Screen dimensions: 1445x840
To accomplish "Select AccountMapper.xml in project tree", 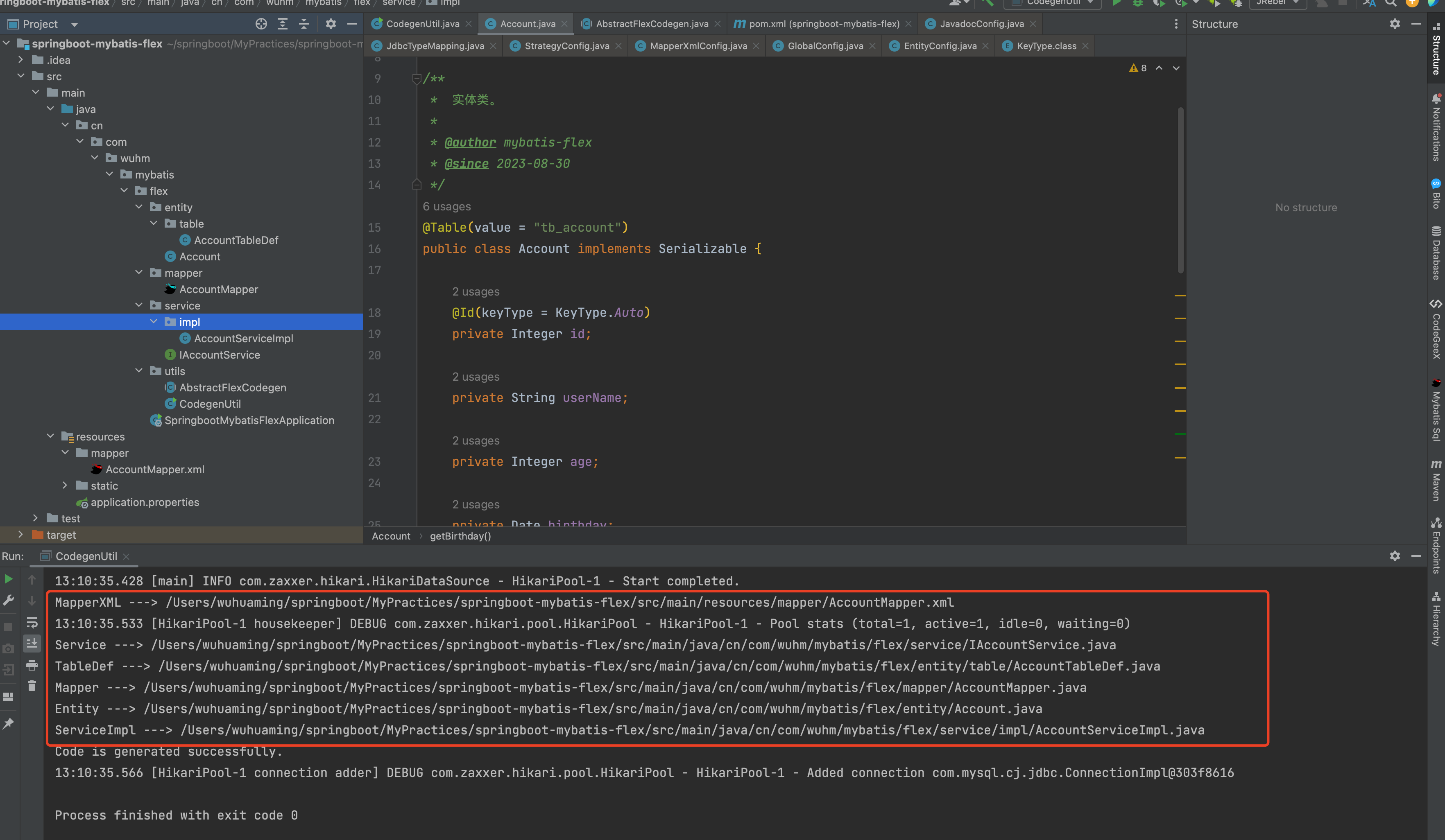I will (x=154, y=469).
